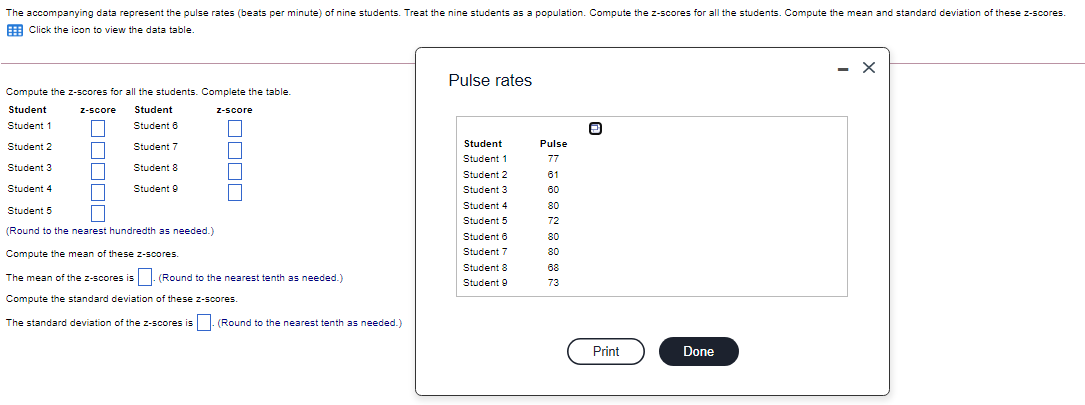Click the Pulse column header in table
This screenshot has width=1085, height=405.
(553, 144)
